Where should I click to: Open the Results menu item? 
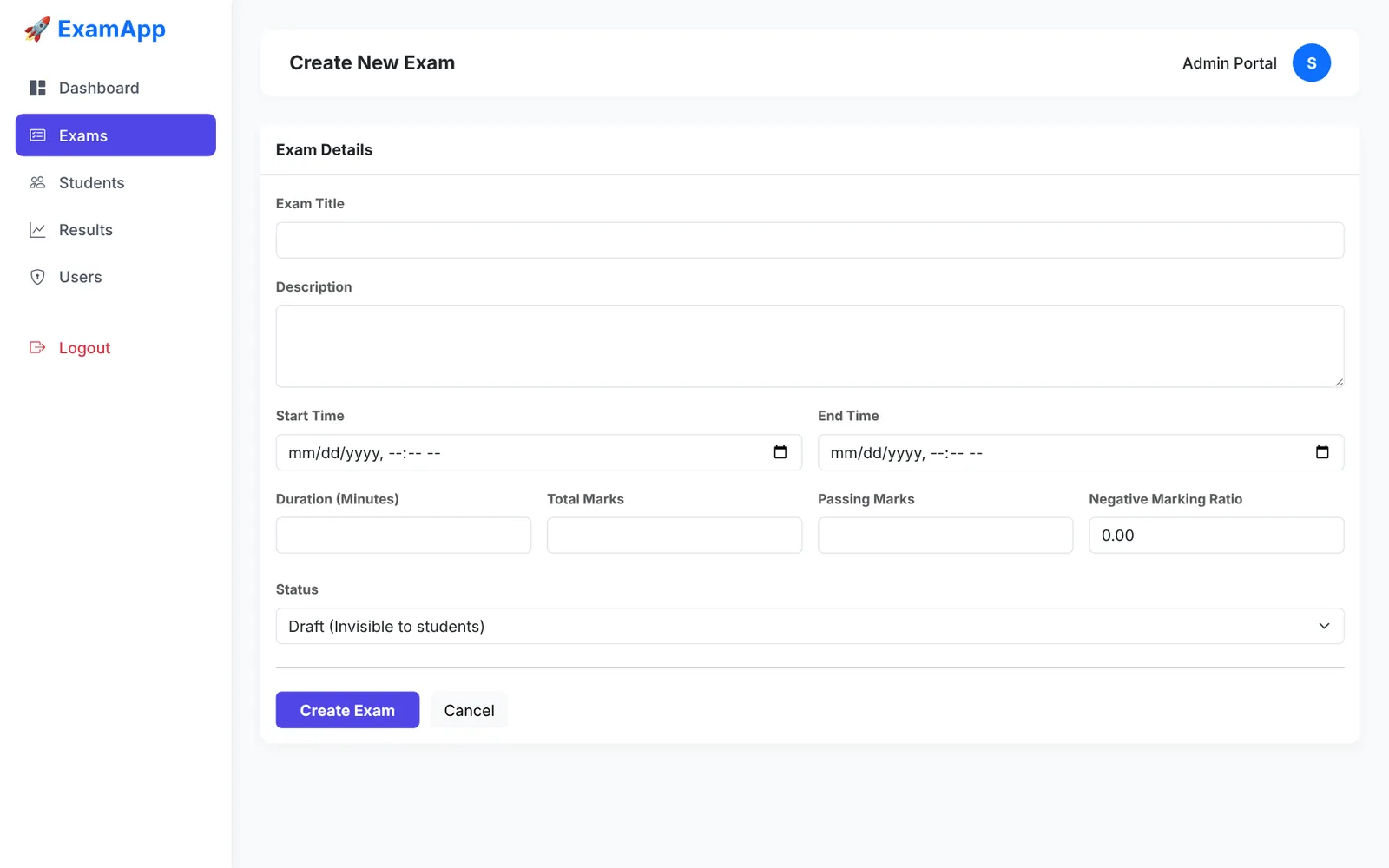point(115,230)
